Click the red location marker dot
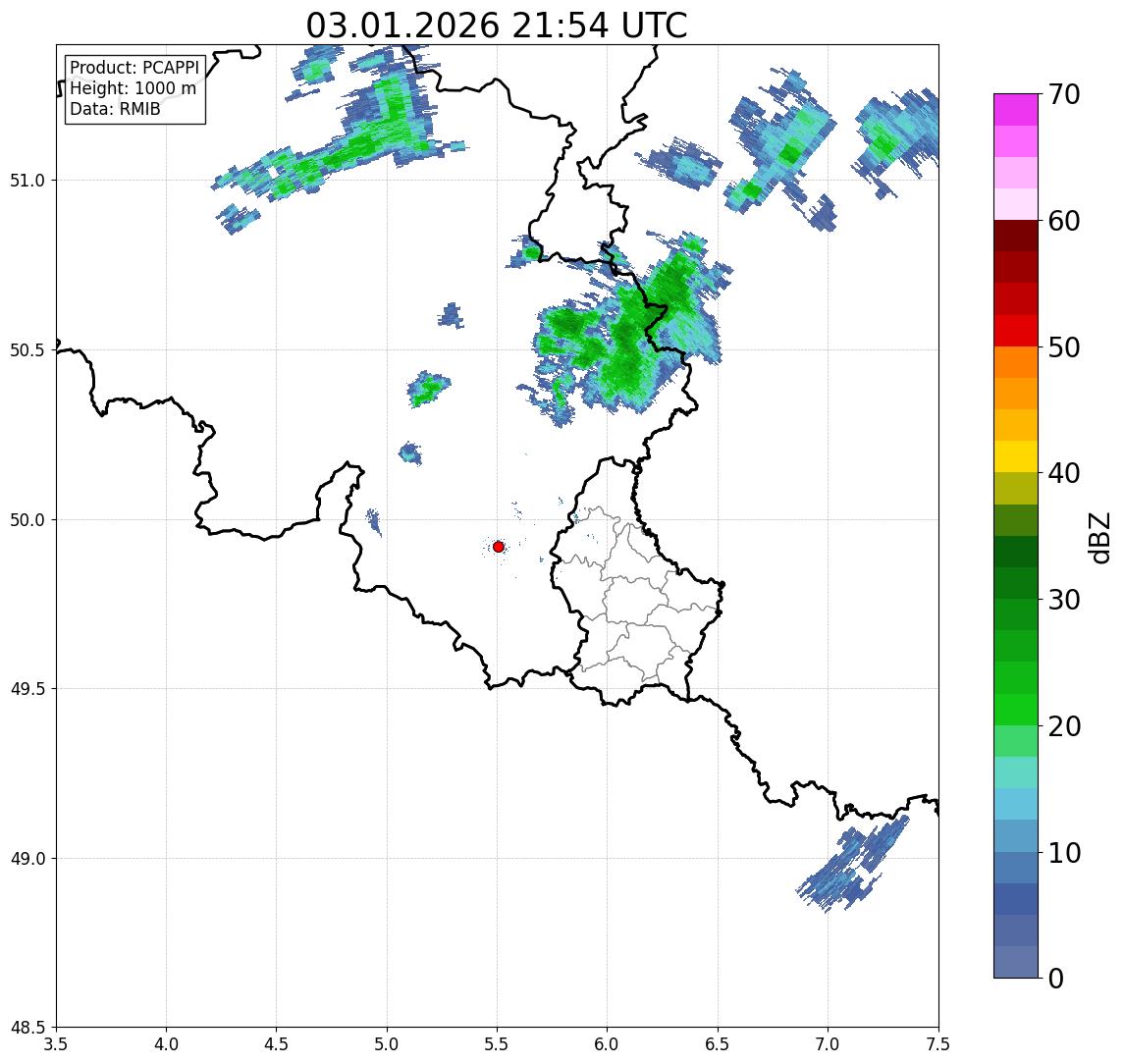The image size is (1124, 1064). pyautogui.click(x=499, y=547)
